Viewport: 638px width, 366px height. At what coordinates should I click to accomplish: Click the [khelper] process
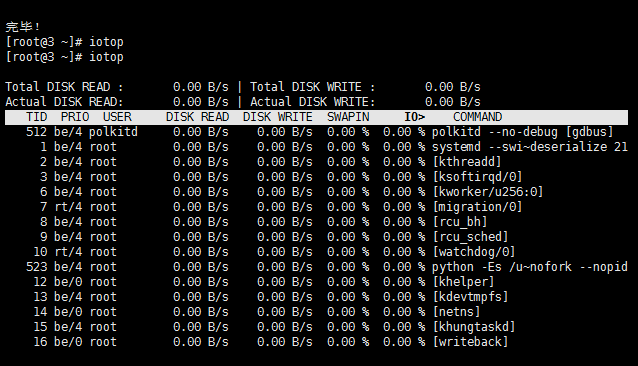463,282
